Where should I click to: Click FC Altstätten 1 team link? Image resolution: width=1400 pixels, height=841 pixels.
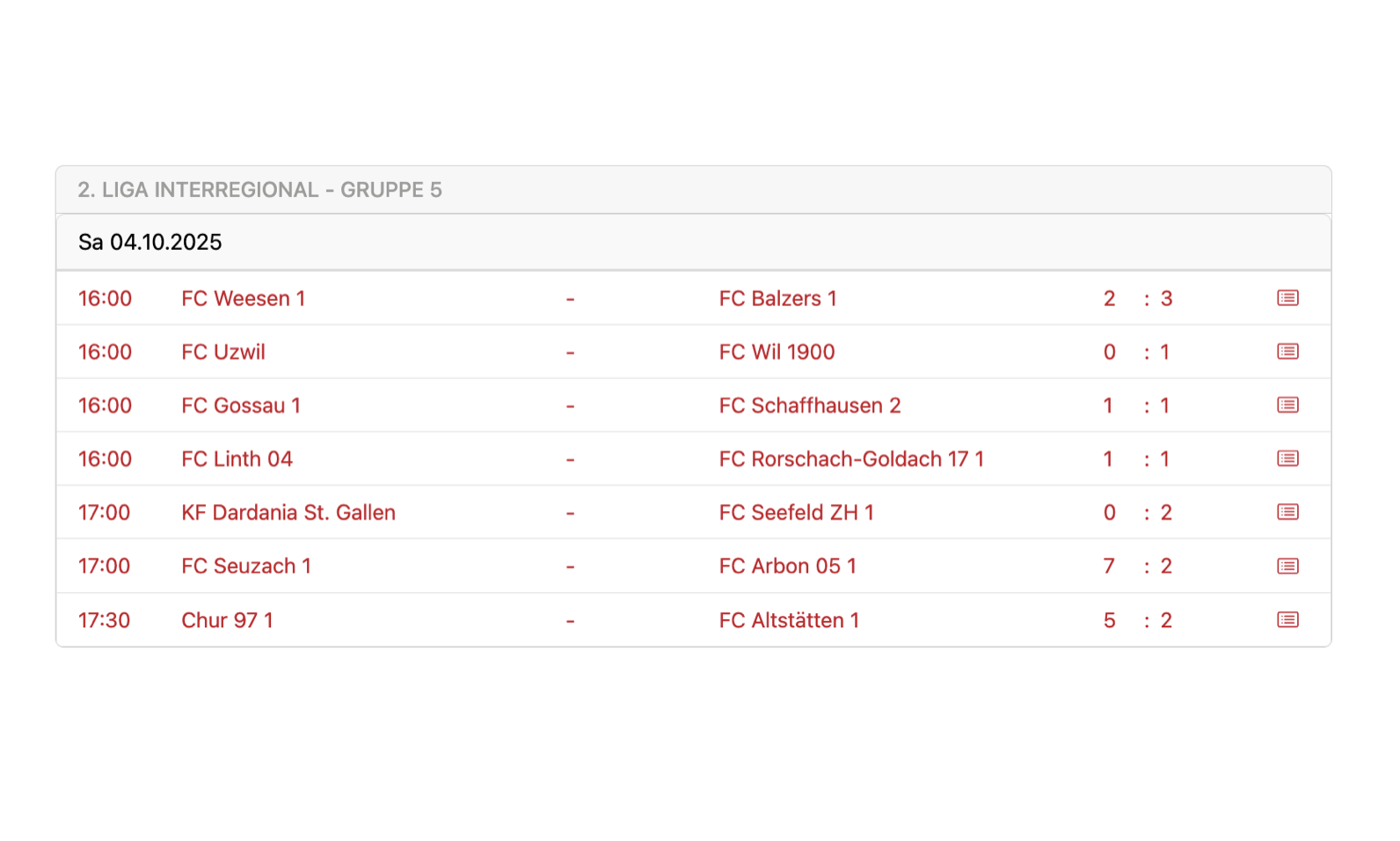click(789, 621)
